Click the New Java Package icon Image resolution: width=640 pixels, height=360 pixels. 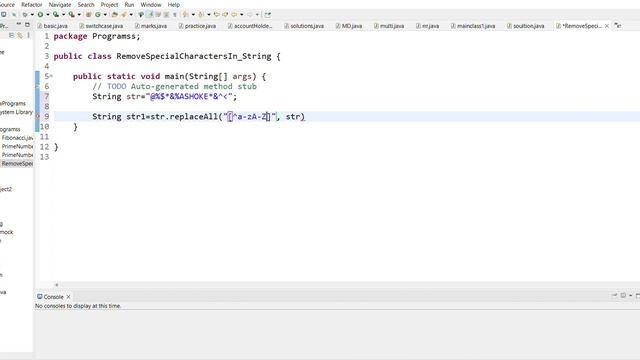tap(88, 15)
